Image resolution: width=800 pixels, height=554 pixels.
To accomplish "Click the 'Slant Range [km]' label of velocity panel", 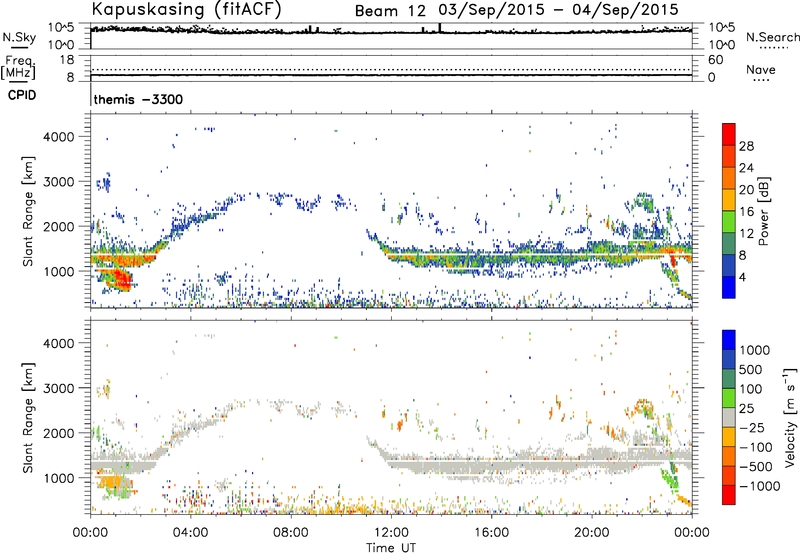I will 28,417.
